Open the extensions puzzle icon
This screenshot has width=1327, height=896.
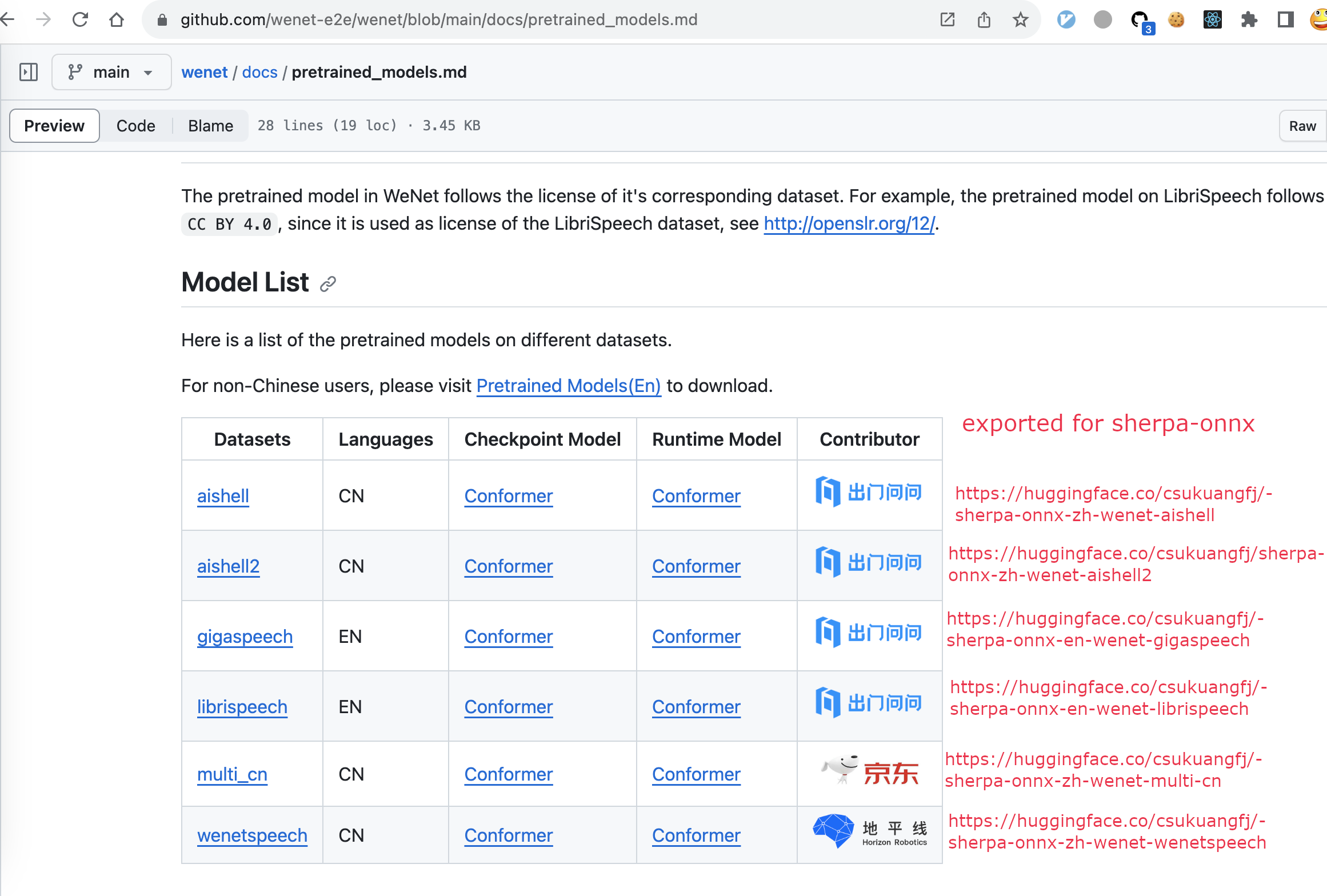point(1249,19)
